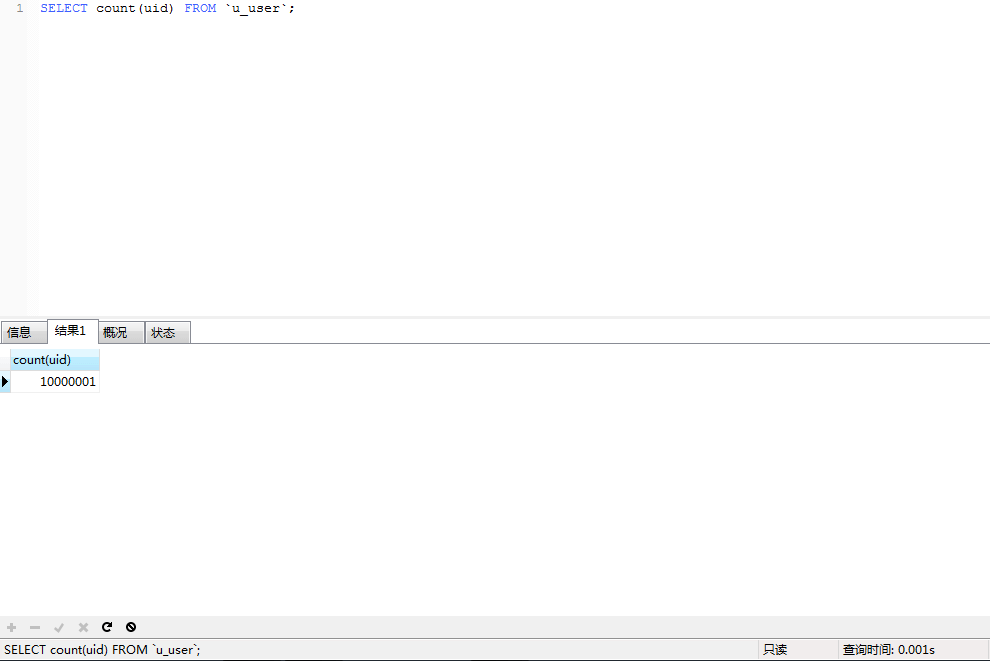Click the status bar SQL statement text
The image size is (990, 661).
(x=102, y=650)
